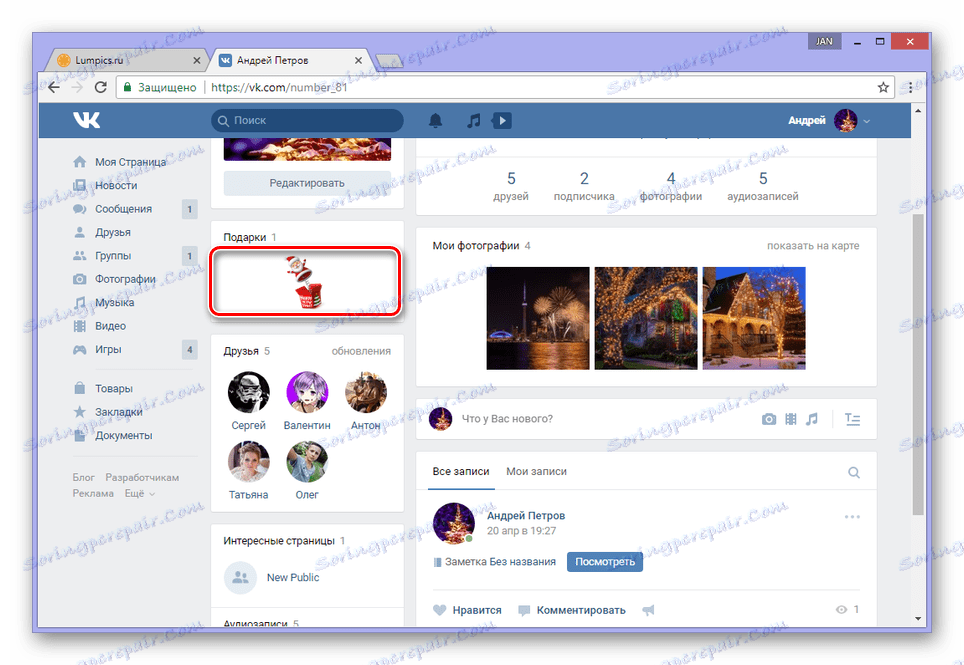The height and width of the screenshot is (665, 964).
Task: Click Комментировать under post
Action: (572, 610)
